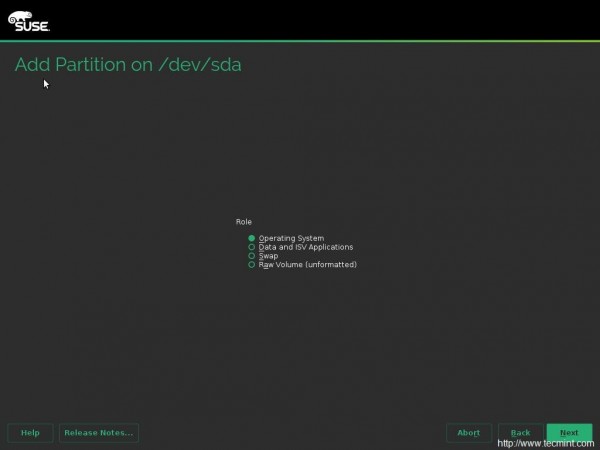Click the Add Partition on /dev/sda heading

[128, 64]
